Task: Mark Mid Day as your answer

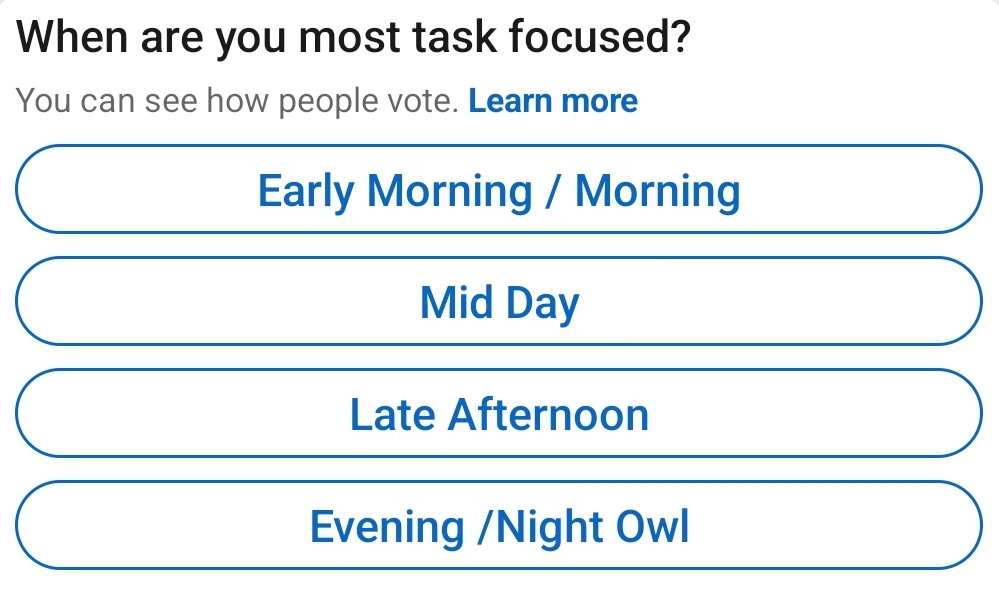Action: click(499, 302)
